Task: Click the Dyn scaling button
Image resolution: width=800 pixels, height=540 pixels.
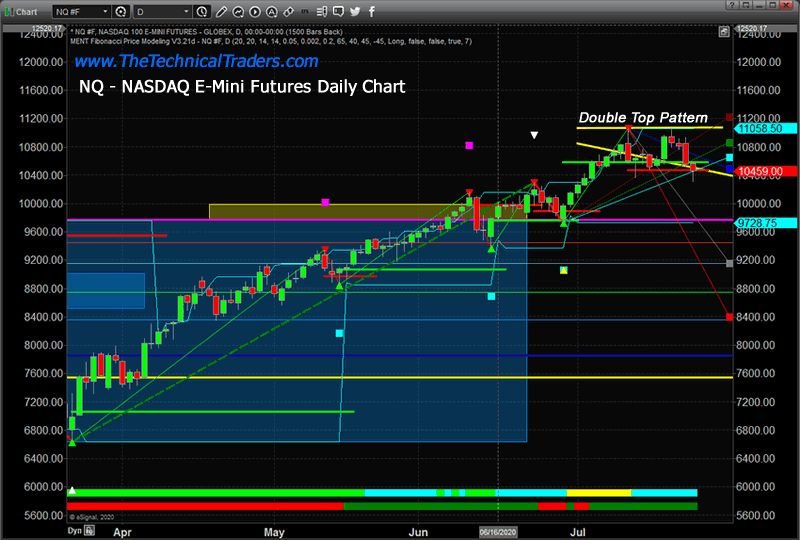Action: (74, 531)
